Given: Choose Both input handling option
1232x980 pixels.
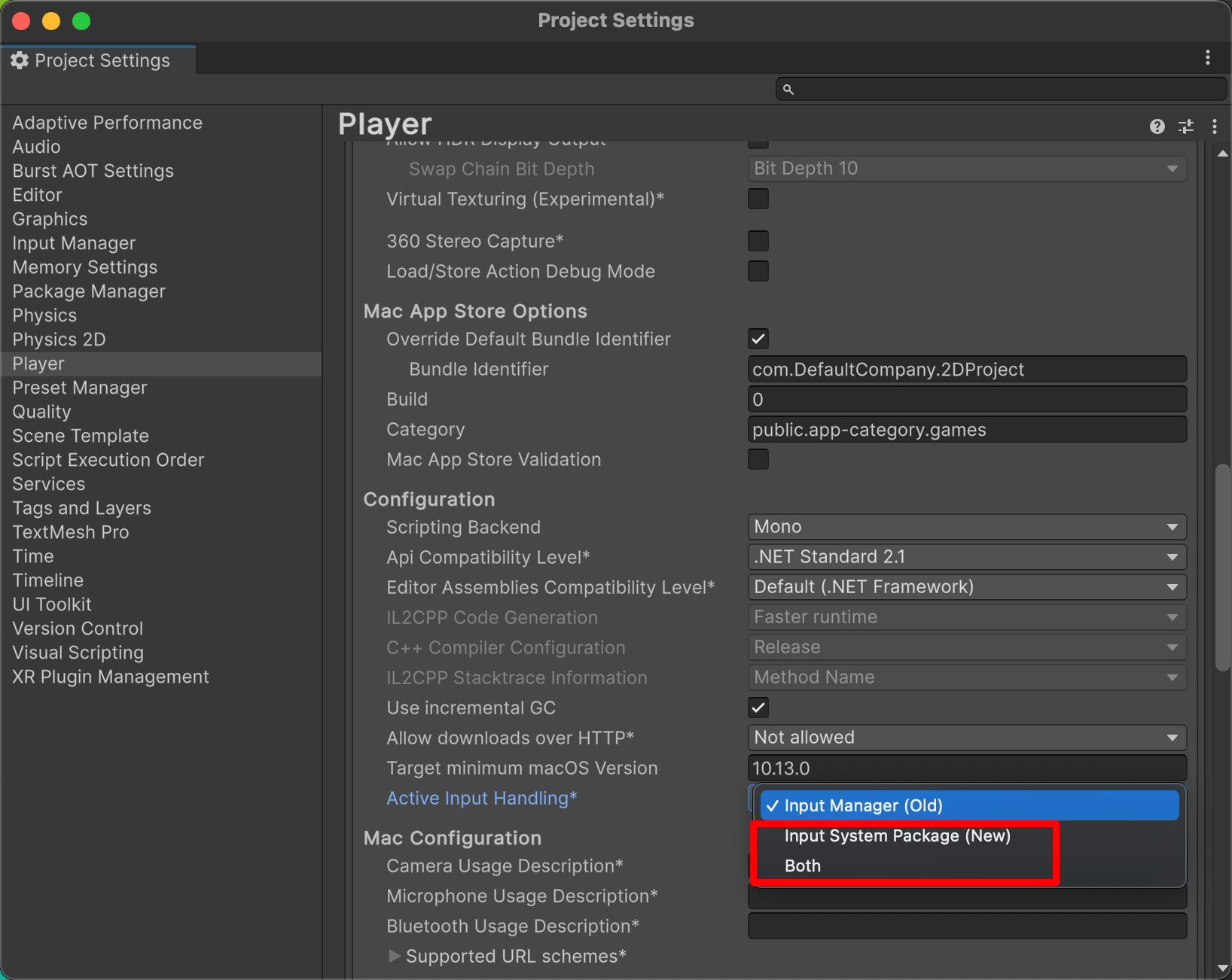Looking at the screenshot, I should 970,866.
